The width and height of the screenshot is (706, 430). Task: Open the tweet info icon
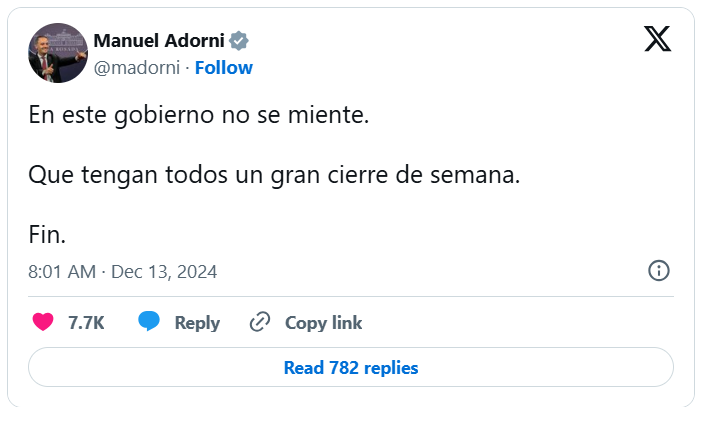(659, 270)
